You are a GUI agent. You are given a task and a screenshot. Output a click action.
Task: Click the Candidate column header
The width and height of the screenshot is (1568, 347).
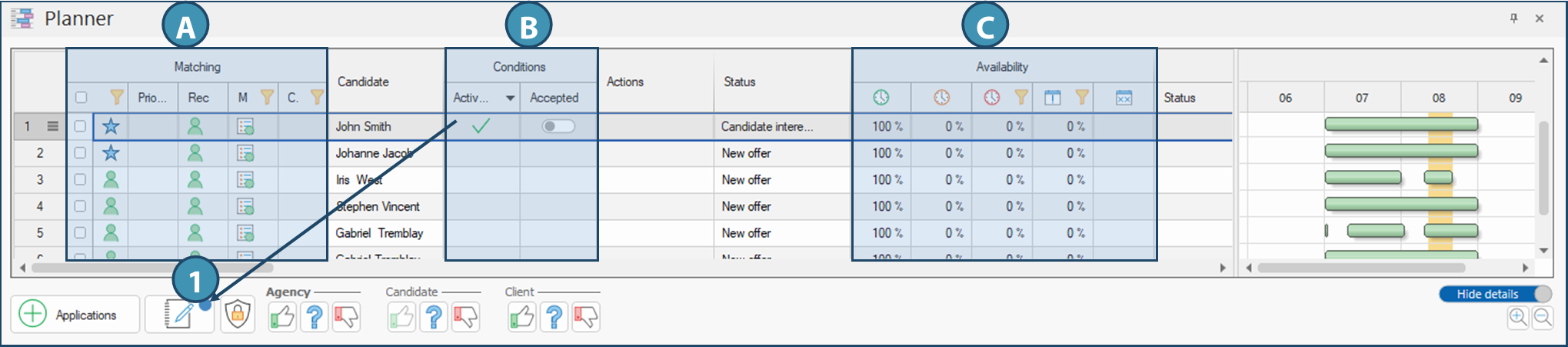(x=363, y=82)
